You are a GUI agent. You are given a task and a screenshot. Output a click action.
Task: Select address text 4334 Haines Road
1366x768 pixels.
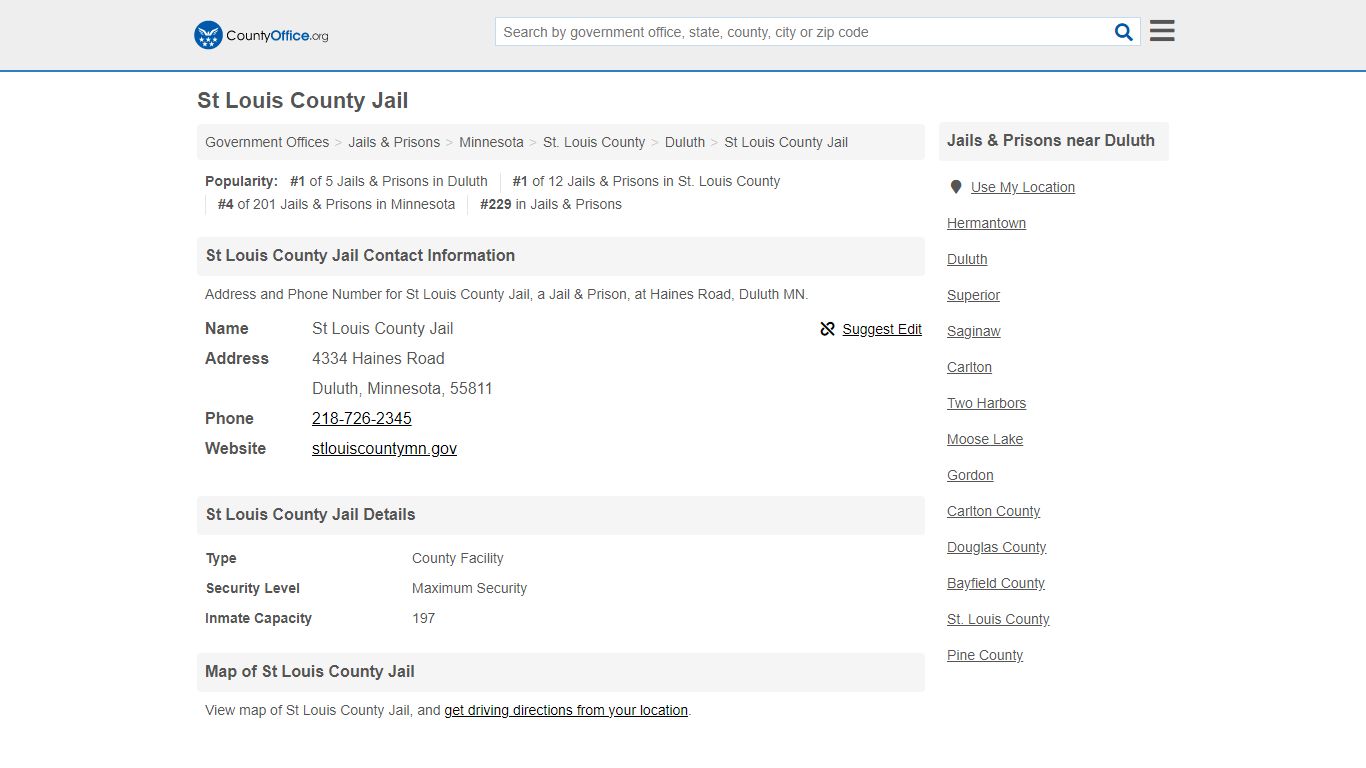pos(378,358)
